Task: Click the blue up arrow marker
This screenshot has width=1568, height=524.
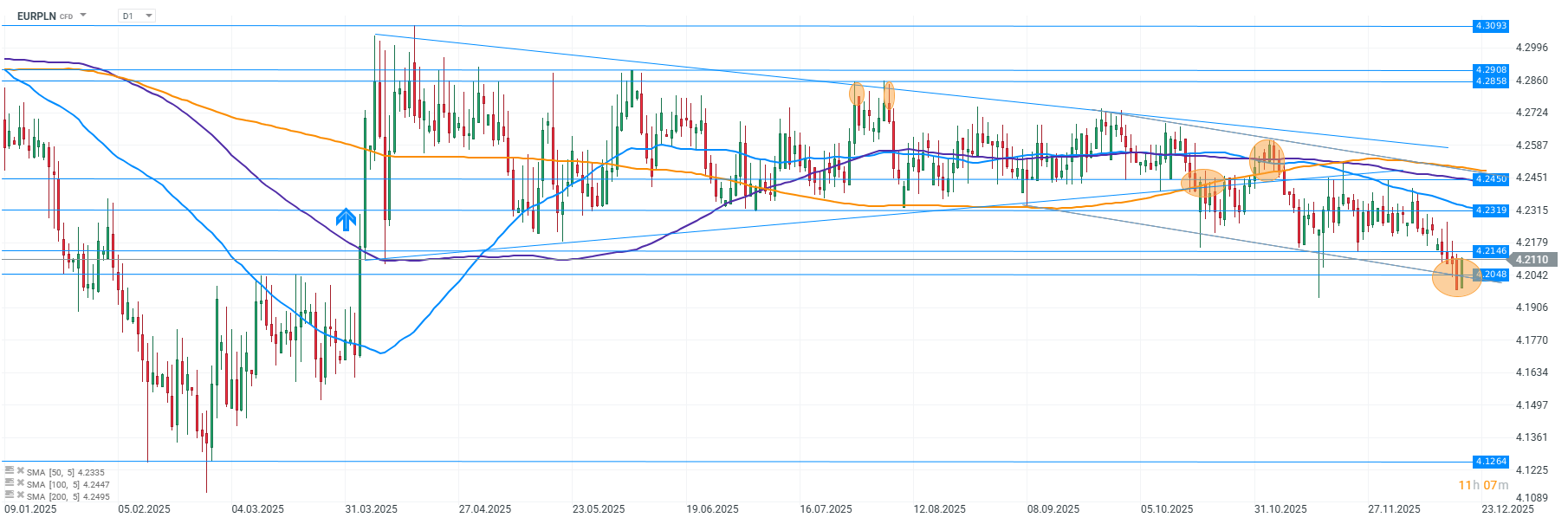Action: [347, 220]
